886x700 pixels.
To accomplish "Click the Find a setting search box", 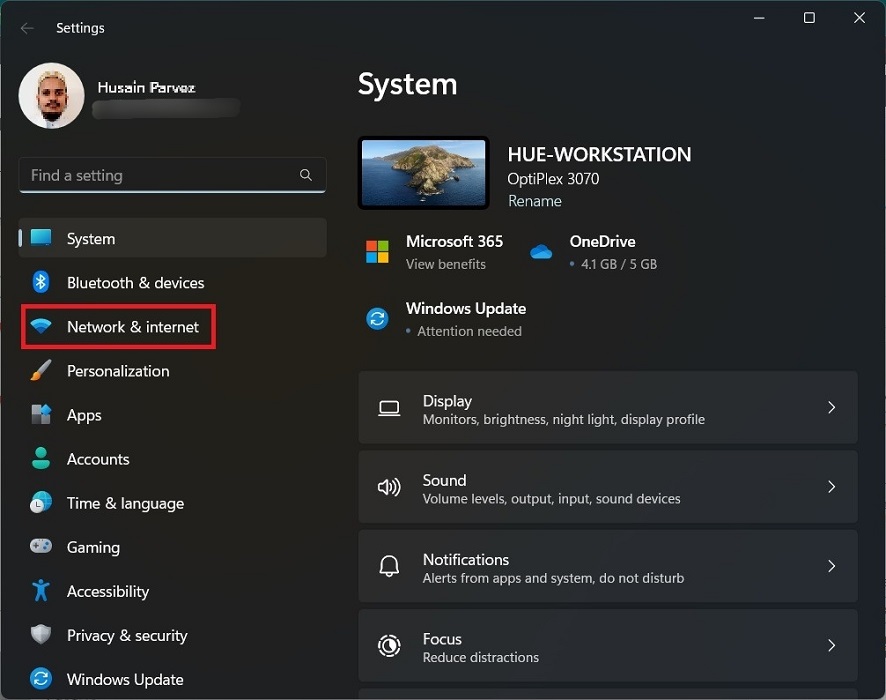I will point(171,175).
